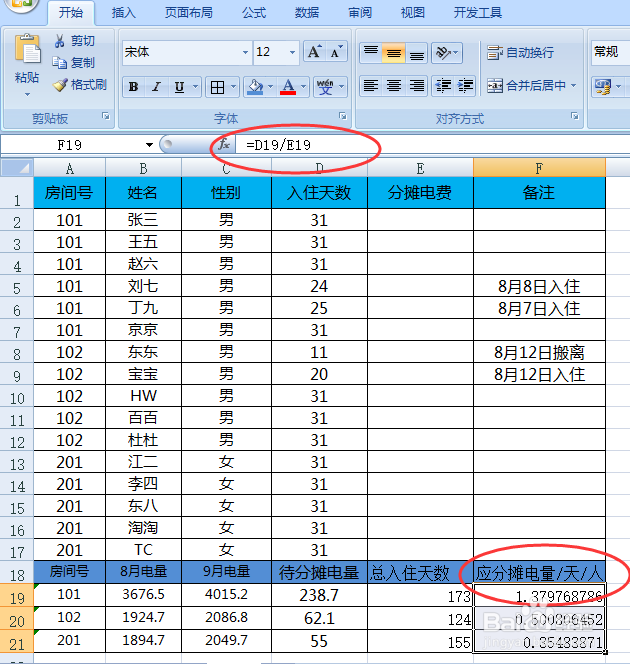Decrease font size with small A button

(337, 52)
